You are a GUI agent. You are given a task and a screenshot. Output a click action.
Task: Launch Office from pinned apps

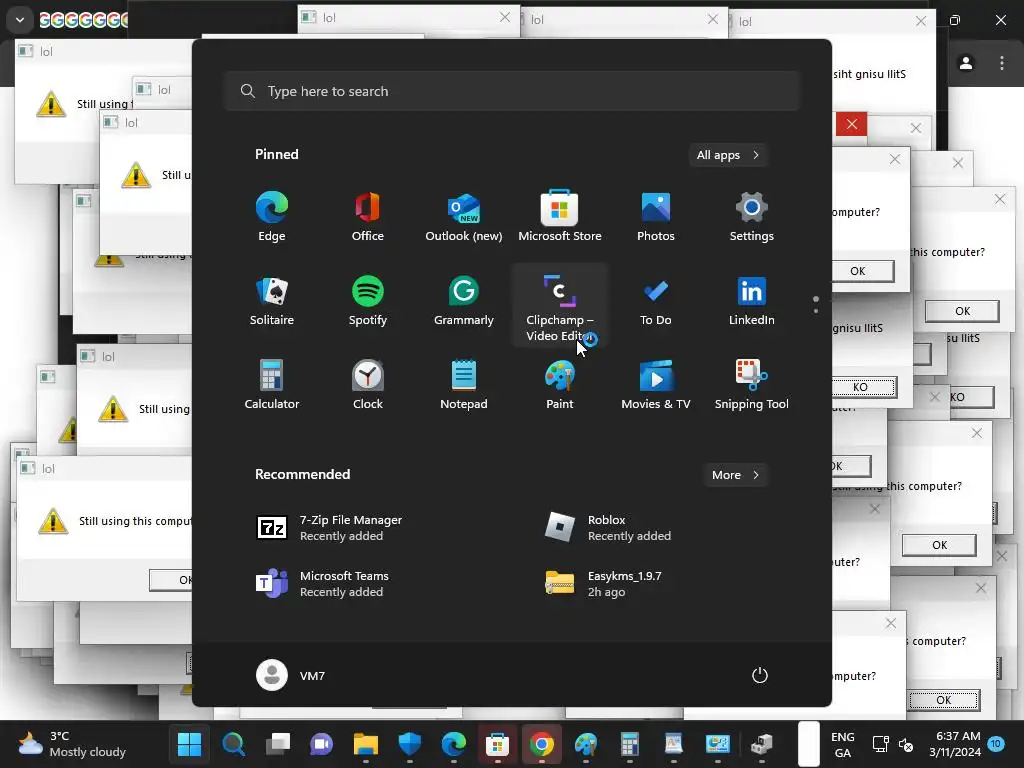tap(368, 217)
